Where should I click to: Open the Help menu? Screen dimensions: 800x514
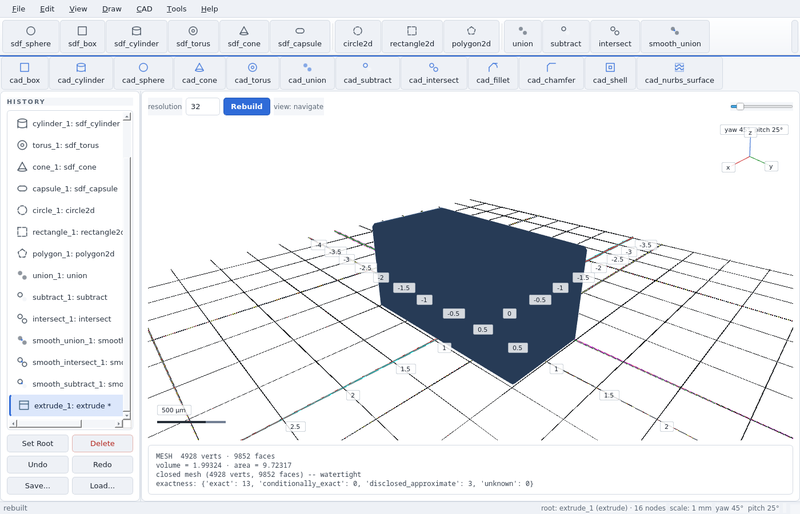point(209,9)
